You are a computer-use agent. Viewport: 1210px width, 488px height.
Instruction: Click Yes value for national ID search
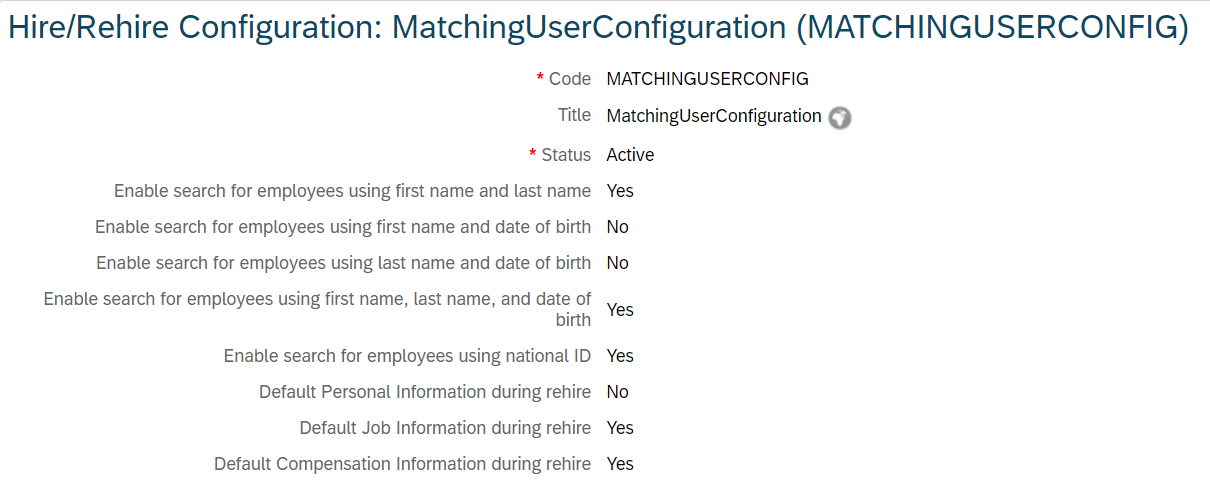pos(620,356)
